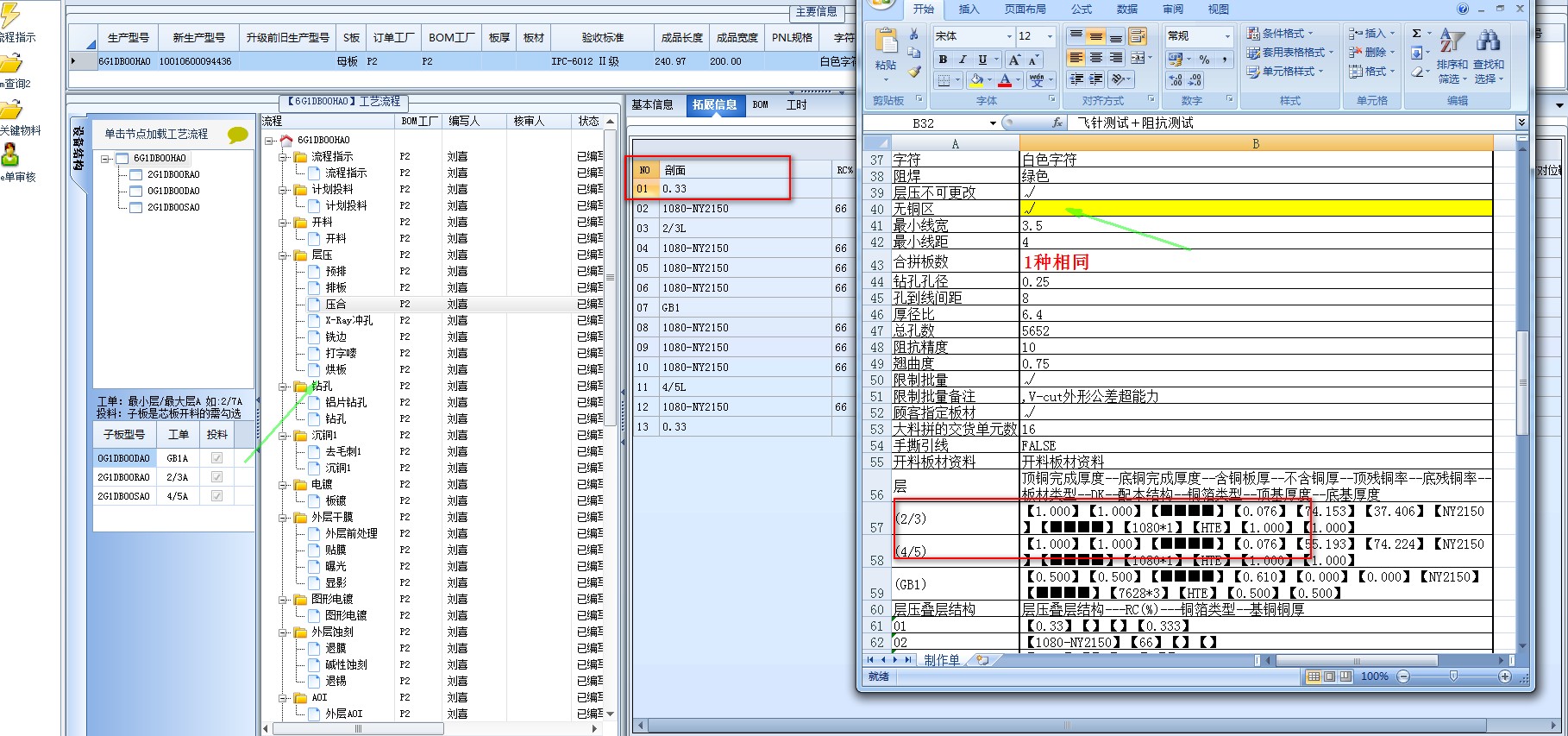Viewport: 1568px width, 736px height.
Task: Open Cell Styles (单元格样式) menu
Action: coord(1285,72)
